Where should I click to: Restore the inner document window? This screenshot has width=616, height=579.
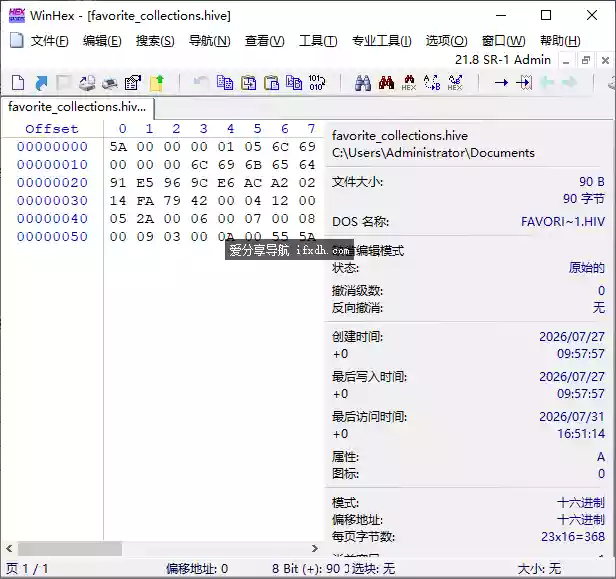point(586,60)
